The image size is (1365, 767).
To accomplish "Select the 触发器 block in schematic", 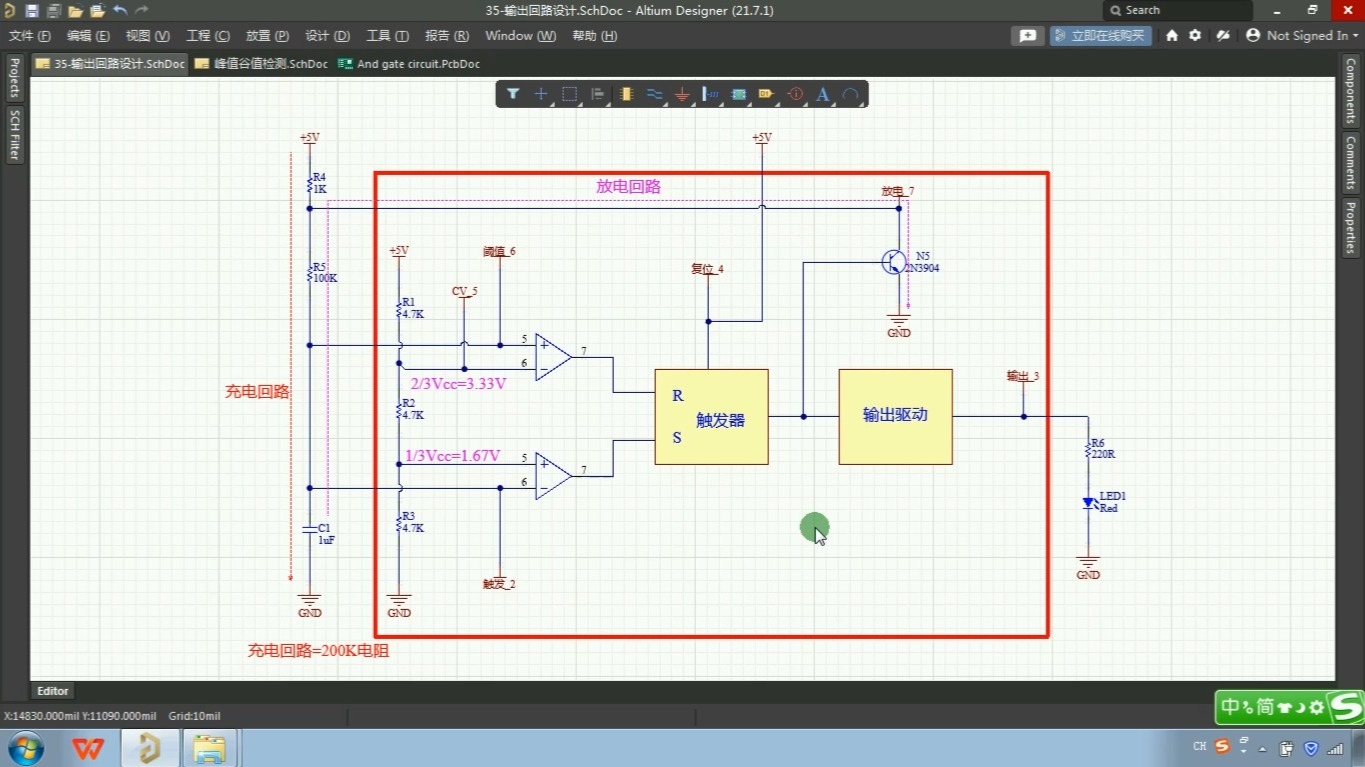I will [711, 417].
